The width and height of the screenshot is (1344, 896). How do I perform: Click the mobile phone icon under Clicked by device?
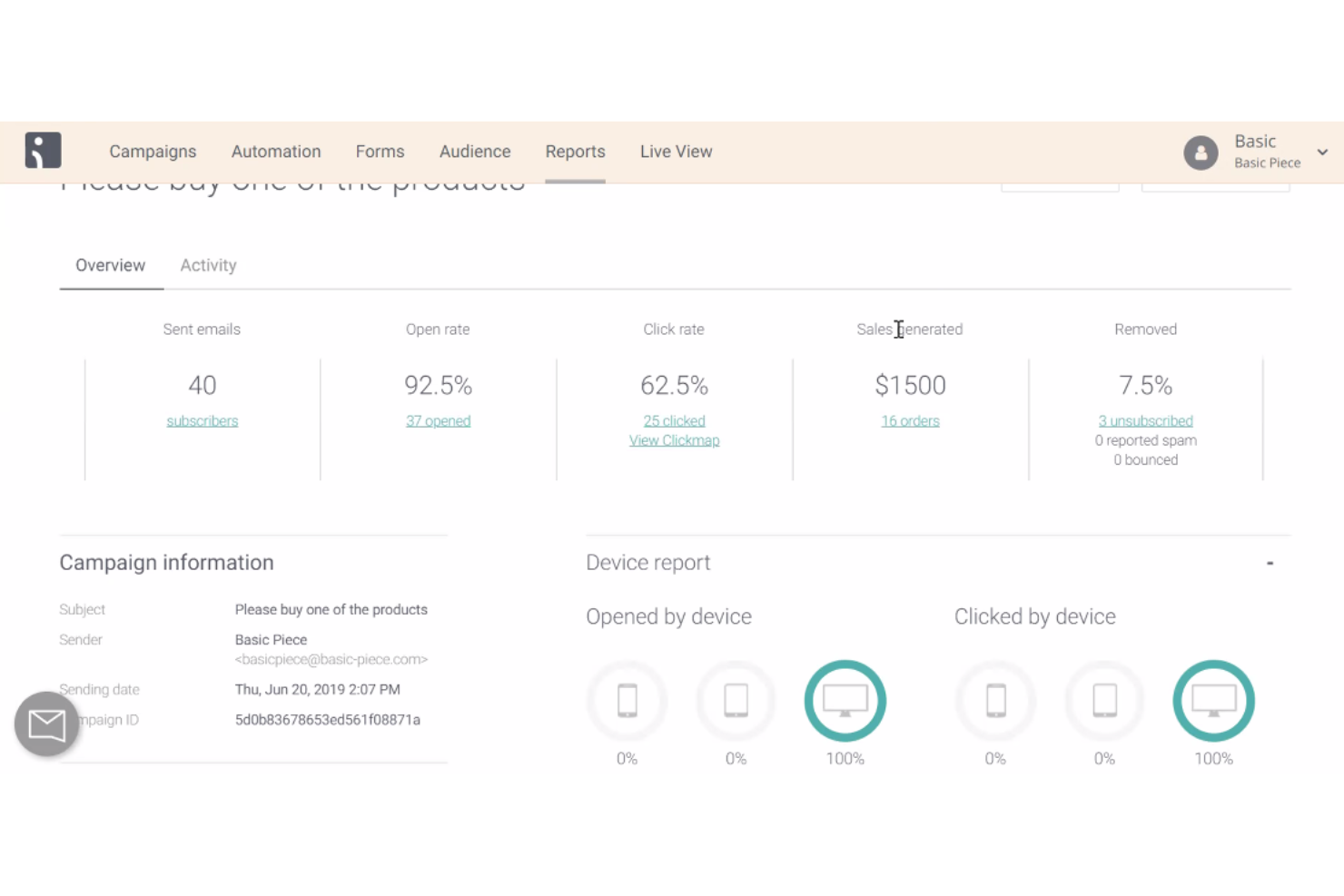[996, 701]
